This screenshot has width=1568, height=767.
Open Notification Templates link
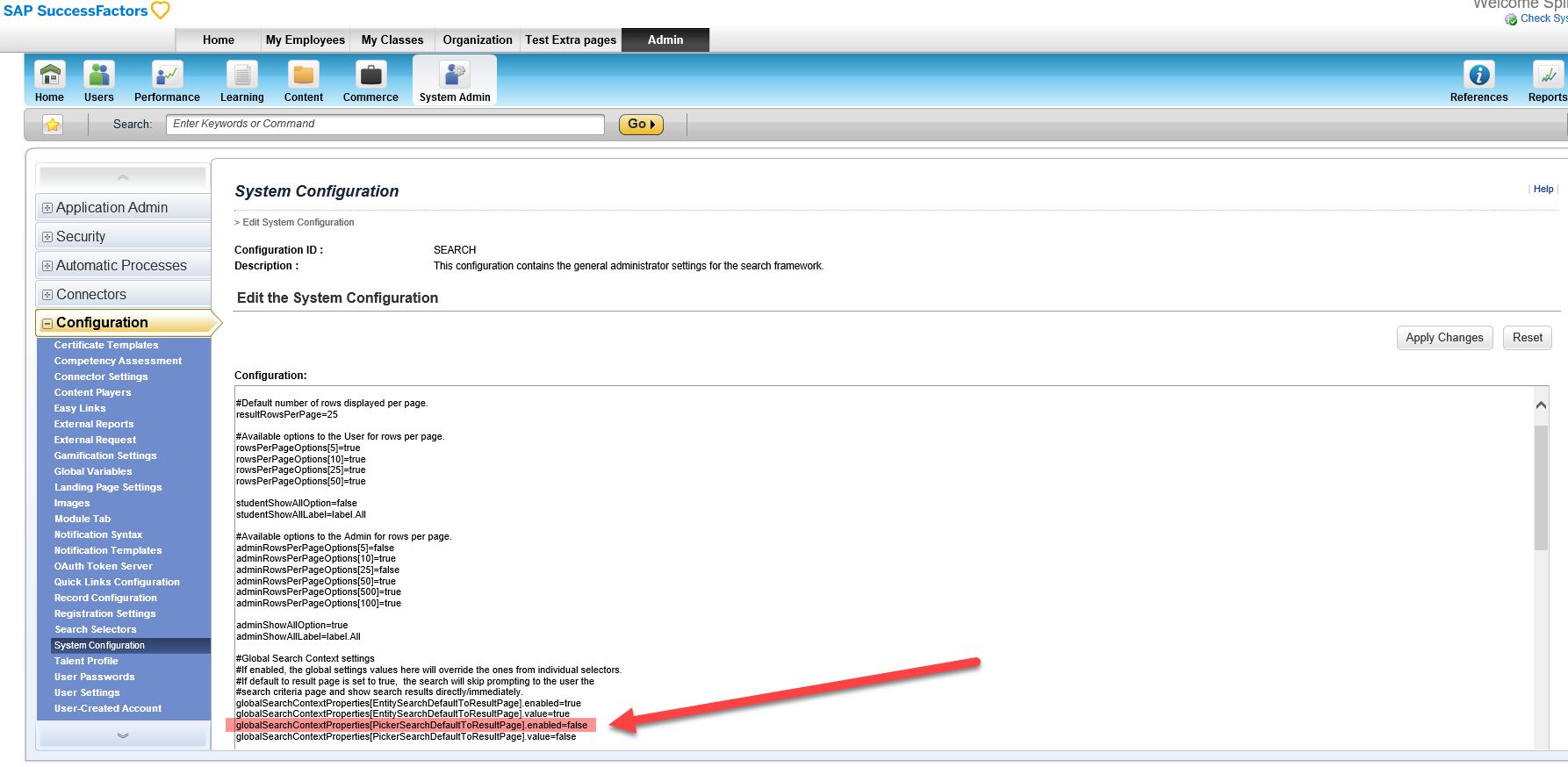tap(108, 550)
